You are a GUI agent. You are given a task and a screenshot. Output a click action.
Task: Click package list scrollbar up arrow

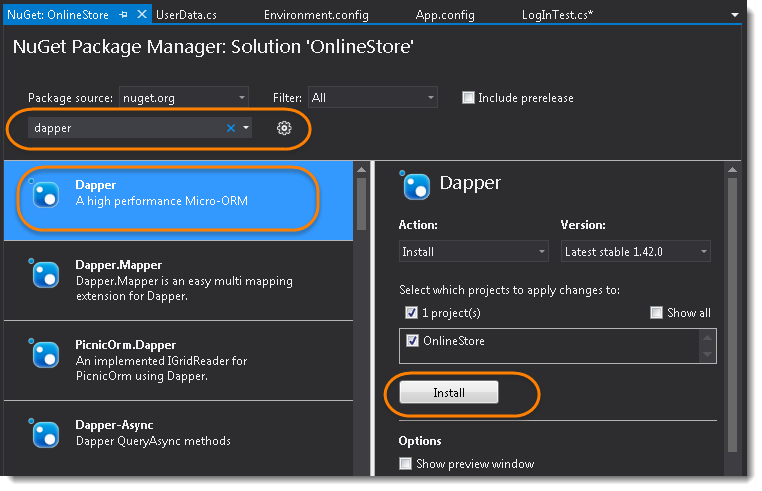[361, 170]
